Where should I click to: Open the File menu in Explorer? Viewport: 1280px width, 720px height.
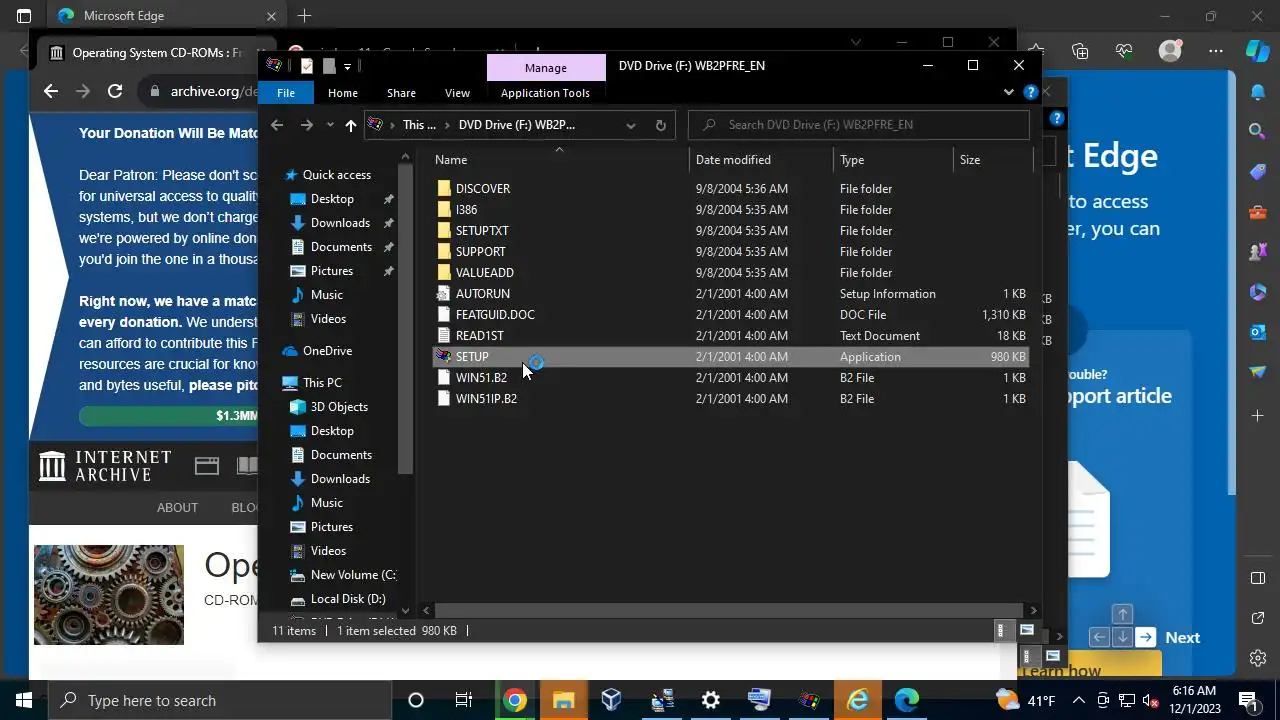286,93
